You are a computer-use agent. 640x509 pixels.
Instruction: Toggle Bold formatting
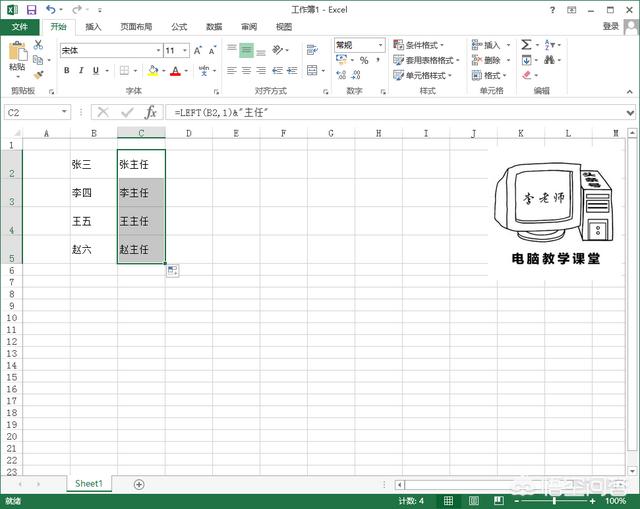click(67, 71)
